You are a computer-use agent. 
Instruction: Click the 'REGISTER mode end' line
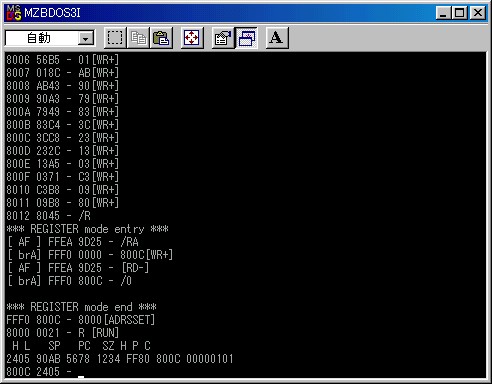point(81,307)
